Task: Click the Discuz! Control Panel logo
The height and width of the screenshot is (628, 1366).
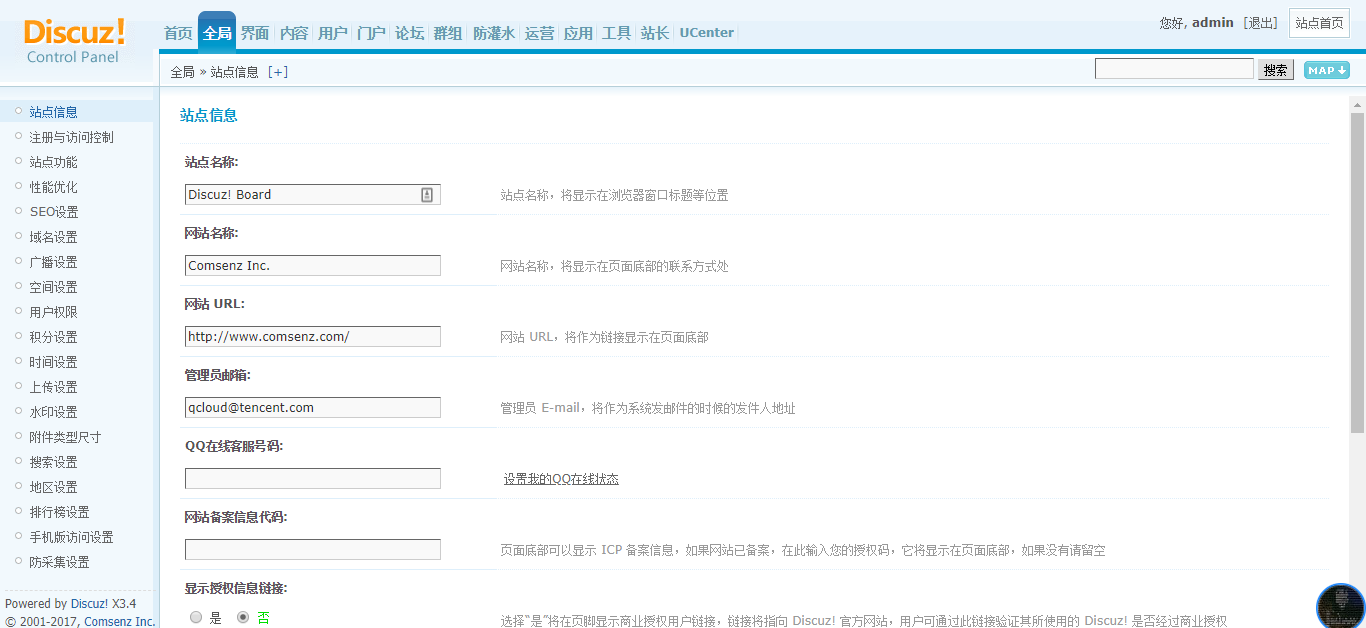Action: pos(74,40)
